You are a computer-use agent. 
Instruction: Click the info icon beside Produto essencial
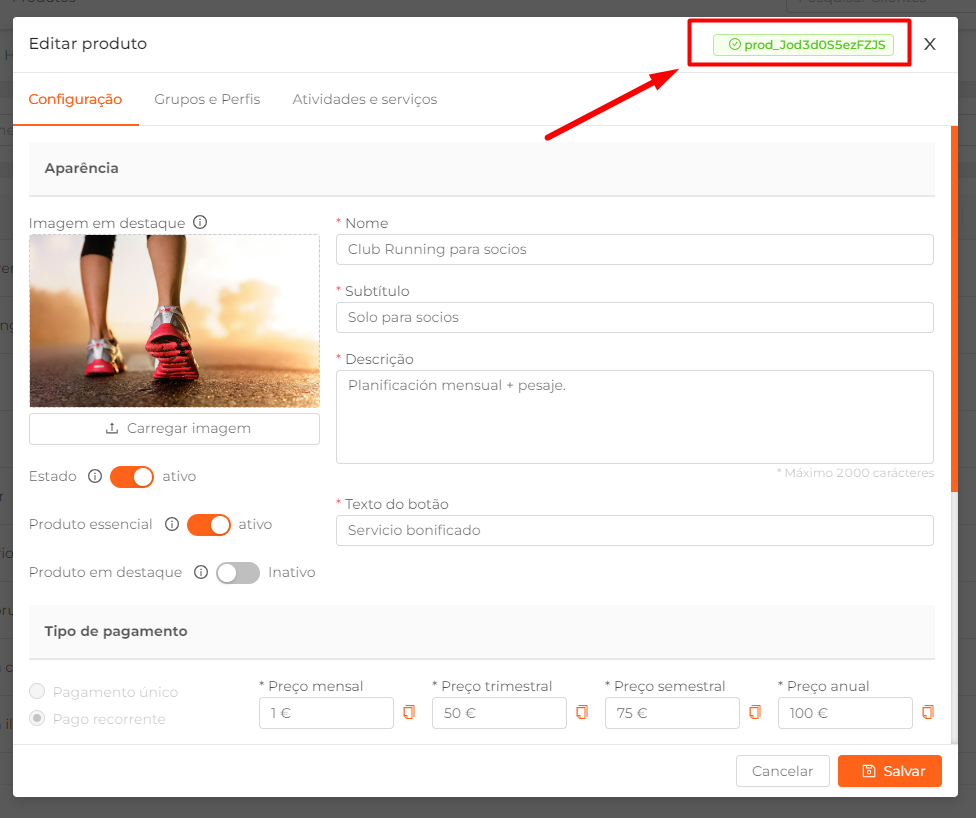pos(172,524)
